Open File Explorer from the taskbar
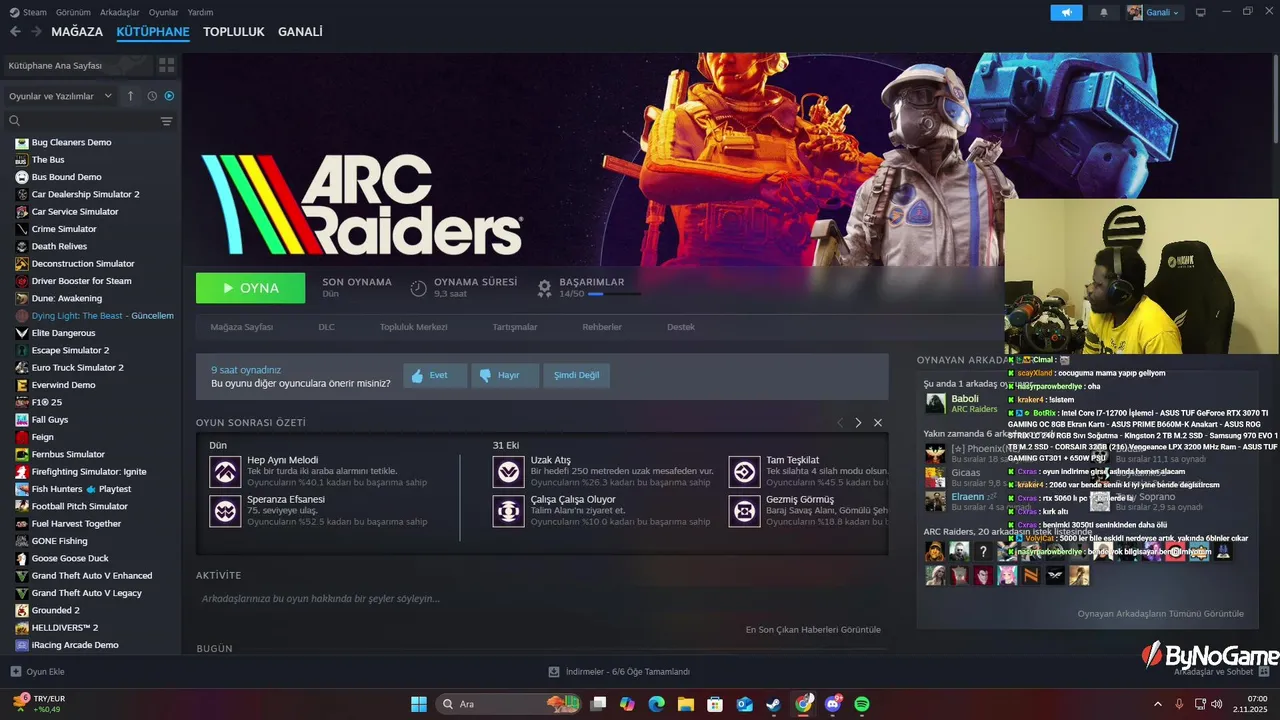This screenshot has height=720, width=1280. tap(686, 704)
